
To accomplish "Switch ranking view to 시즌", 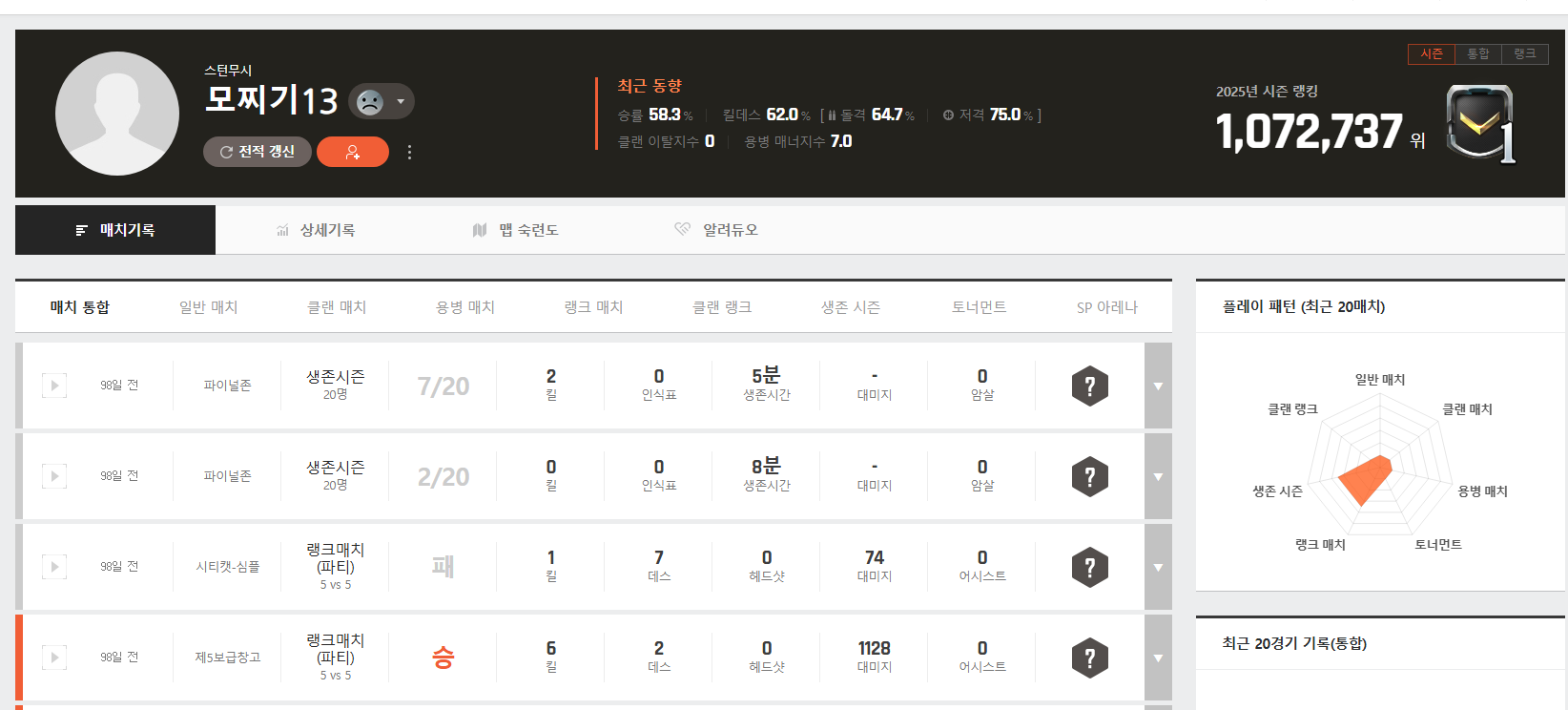I will 1431,54.
